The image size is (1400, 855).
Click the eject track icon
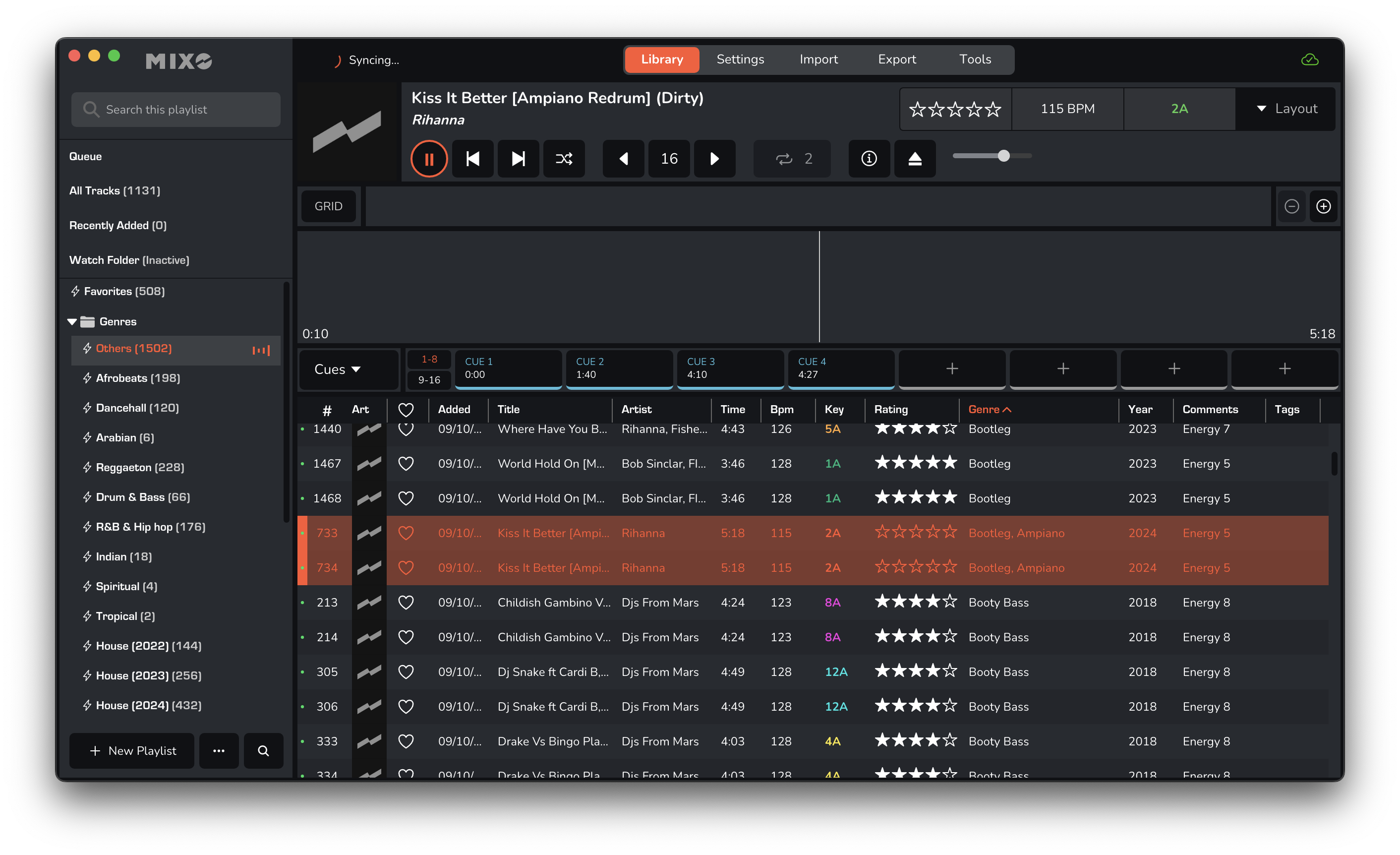point(915,159)
